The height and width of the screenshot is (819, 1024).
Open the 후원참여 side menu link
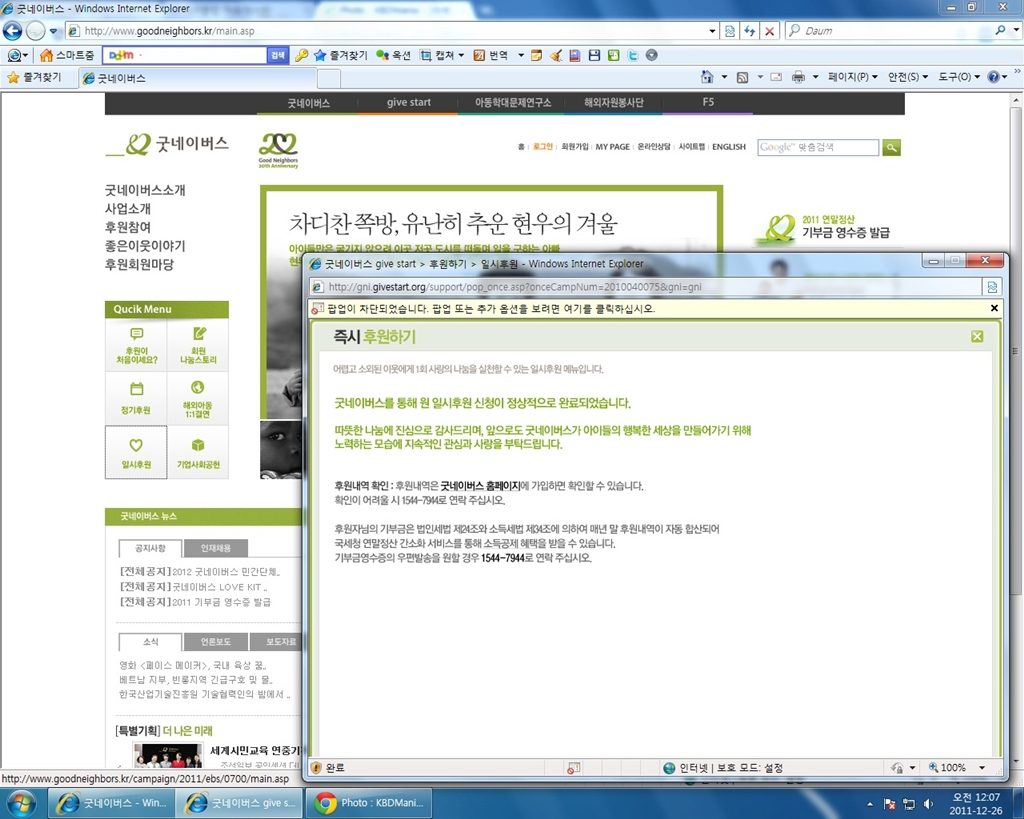point(128,227)
